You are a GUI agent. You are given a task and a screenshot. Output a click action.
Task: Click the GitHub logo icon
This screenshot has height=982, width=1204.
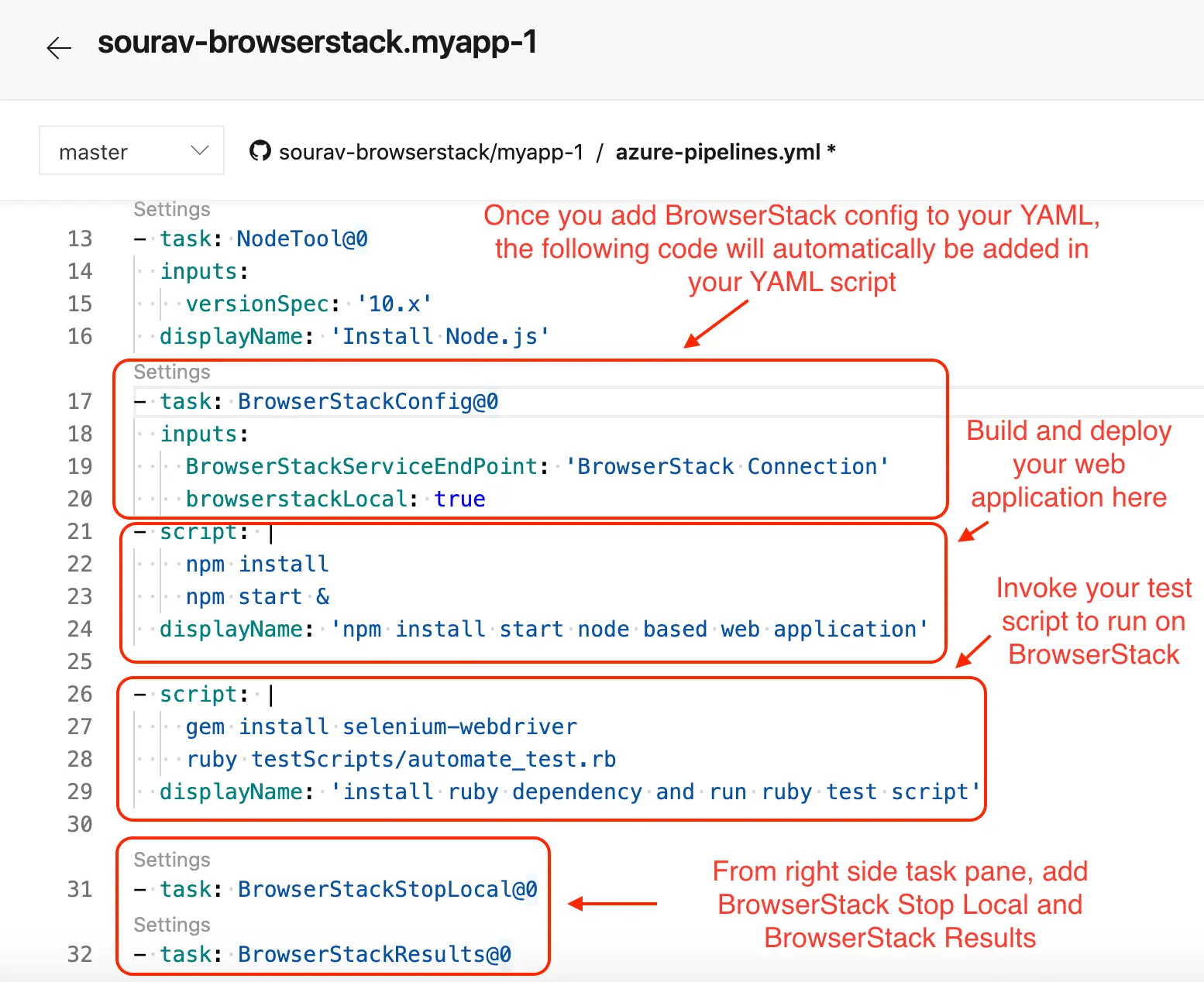pos(260,151)
